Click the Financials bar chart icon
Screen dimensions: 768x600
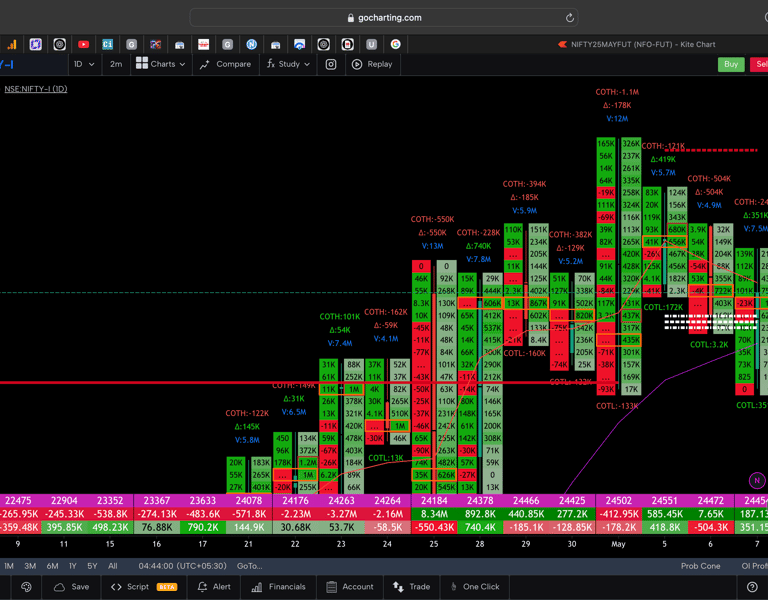[x=257, y=587]
